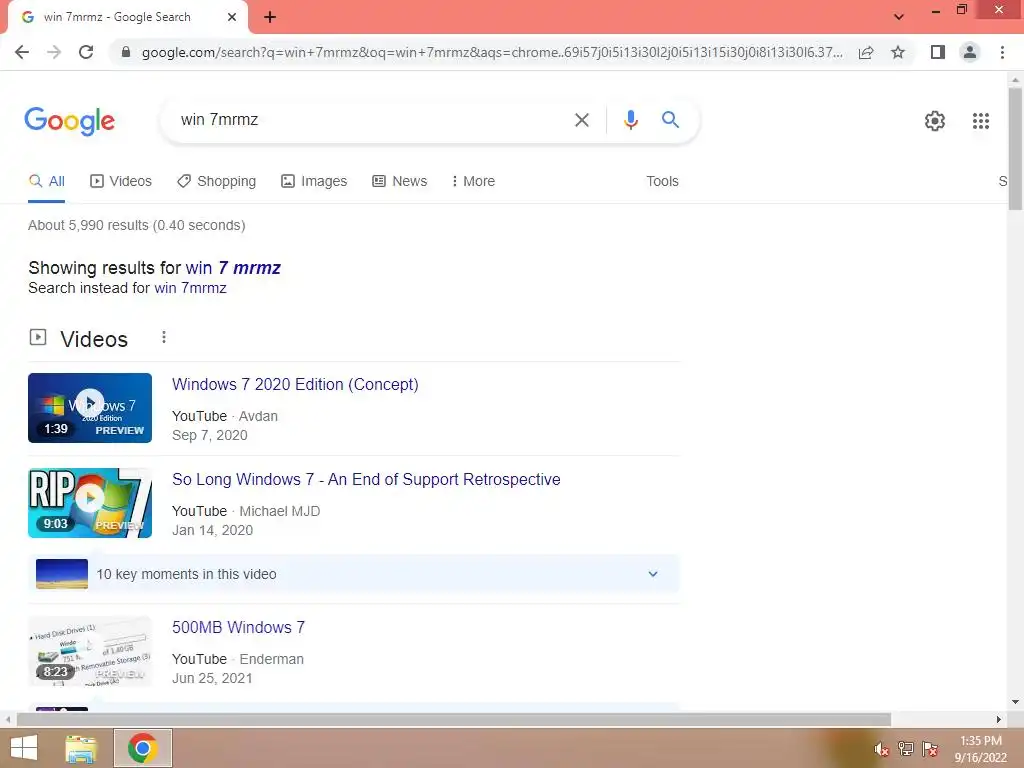Viewport: 1024px width, 768px height.
Task: View site security lock info
Action: coord(126,52)
